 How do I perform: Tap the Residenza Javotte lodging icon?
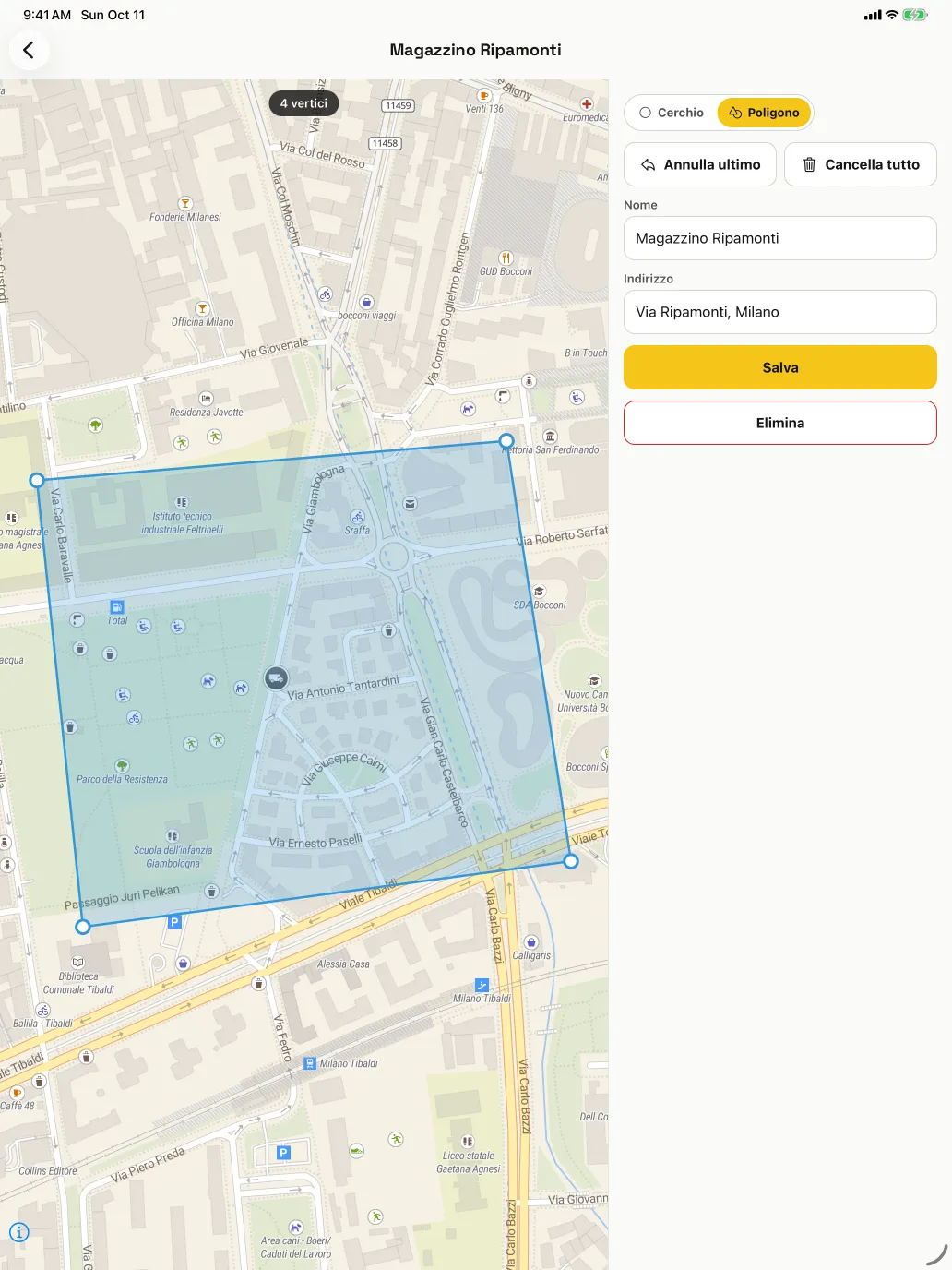(207, 399)
